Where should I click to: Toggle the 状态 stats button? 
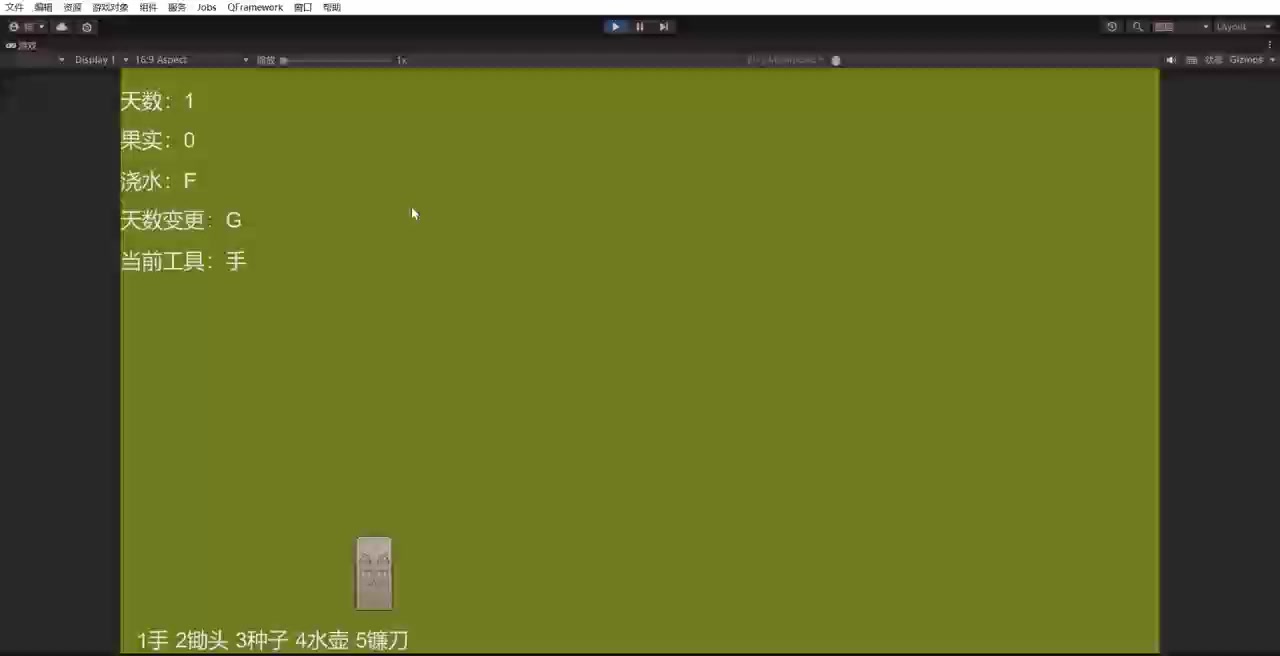point(1213,60)
